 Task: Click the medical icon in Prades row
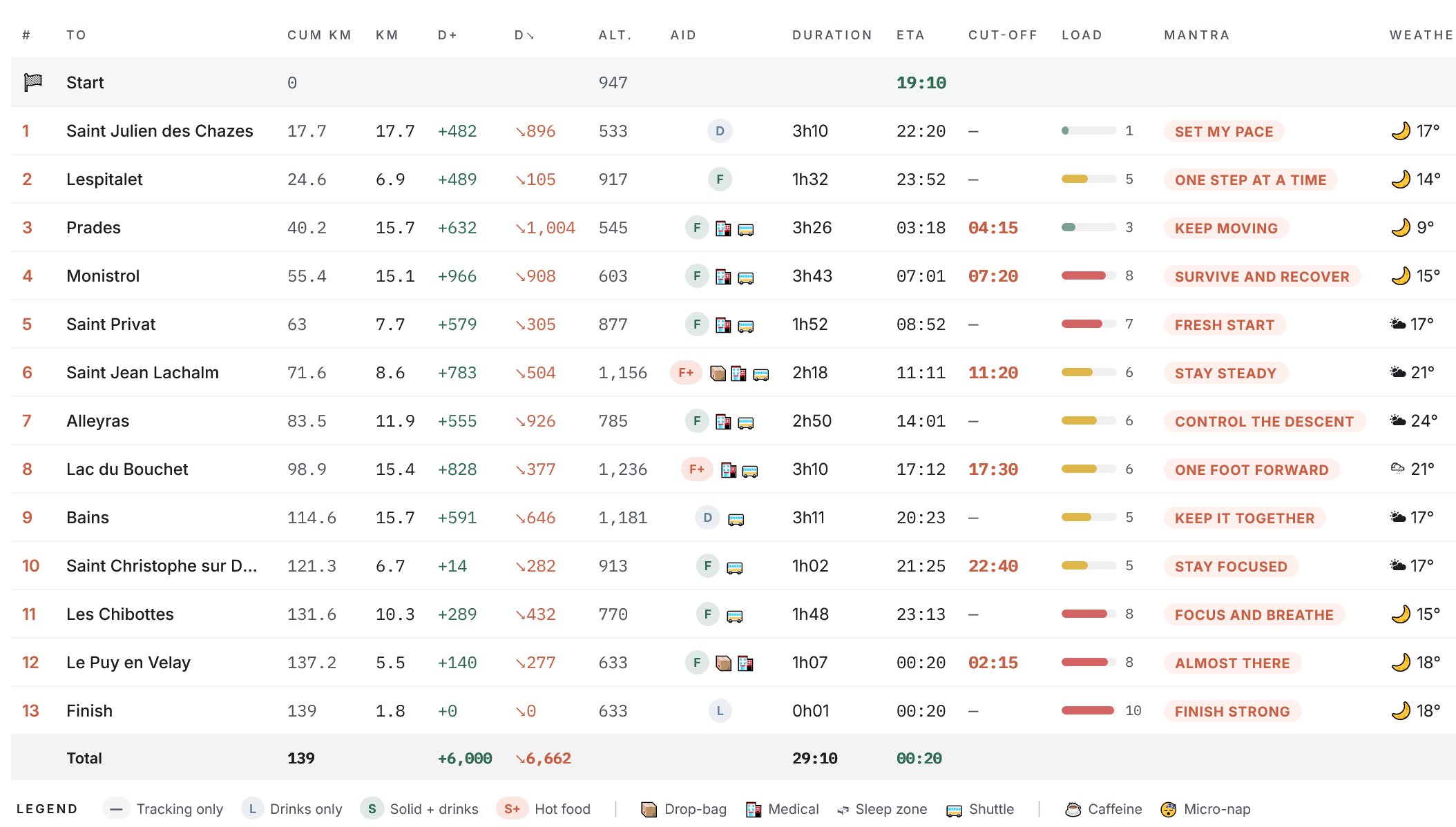723,228
